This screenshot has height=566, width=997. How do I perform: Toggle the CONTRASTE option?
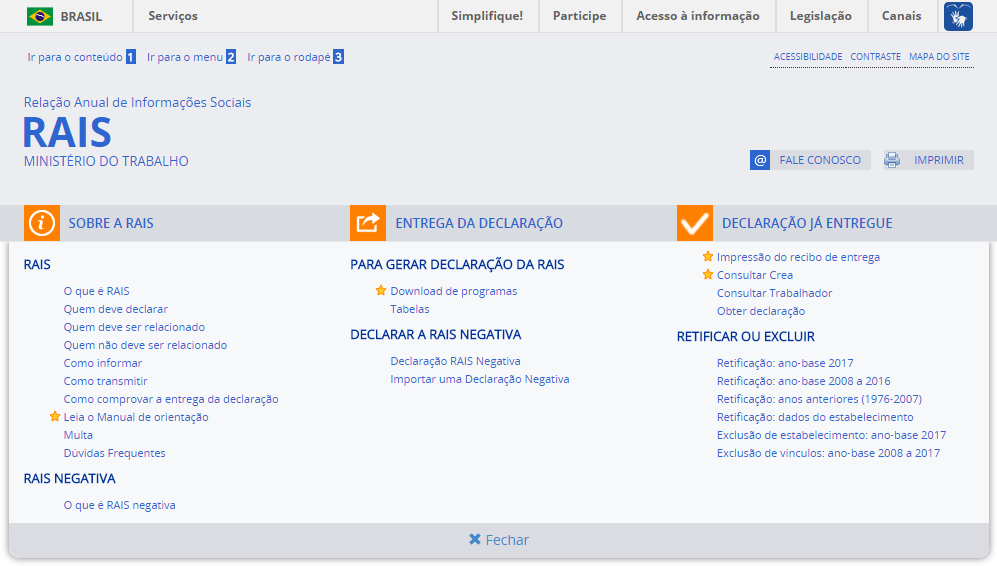(876, 57)
